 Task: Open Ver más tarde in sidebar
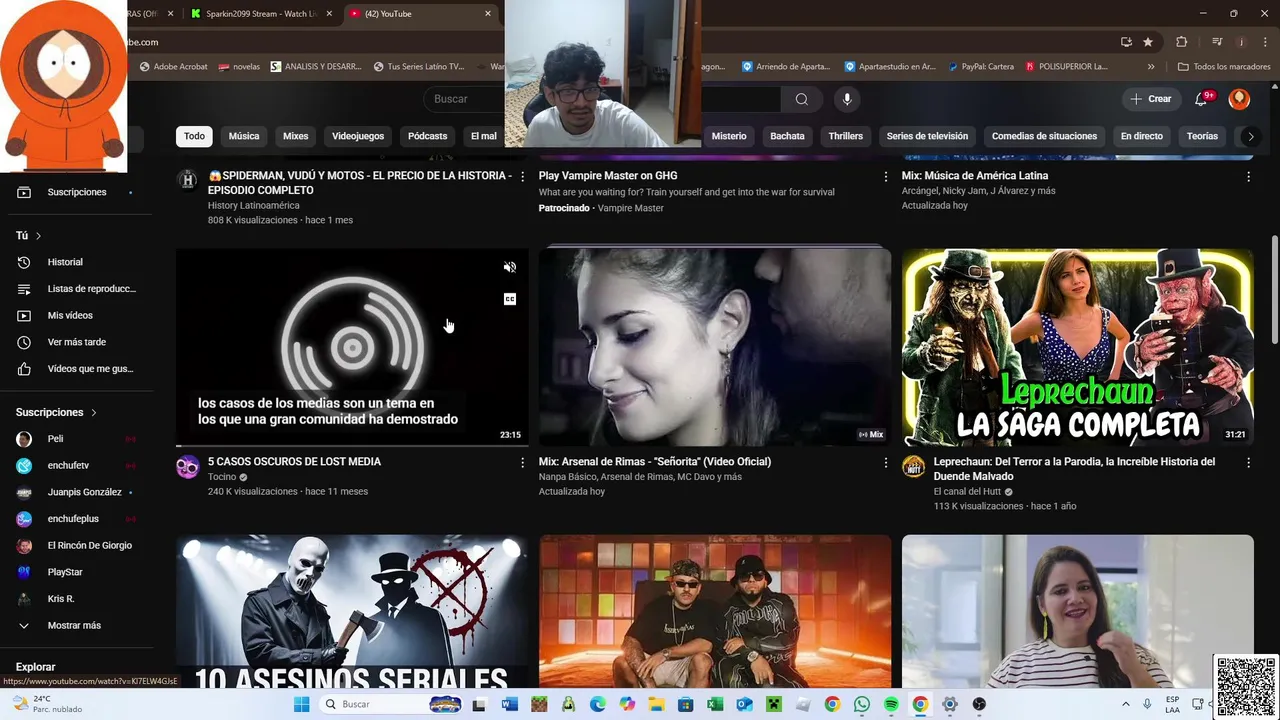point(76,342)
